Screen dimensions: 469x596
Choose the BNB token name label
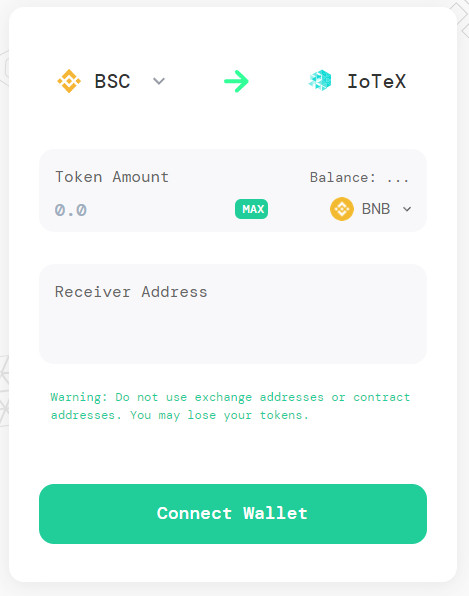376,209
